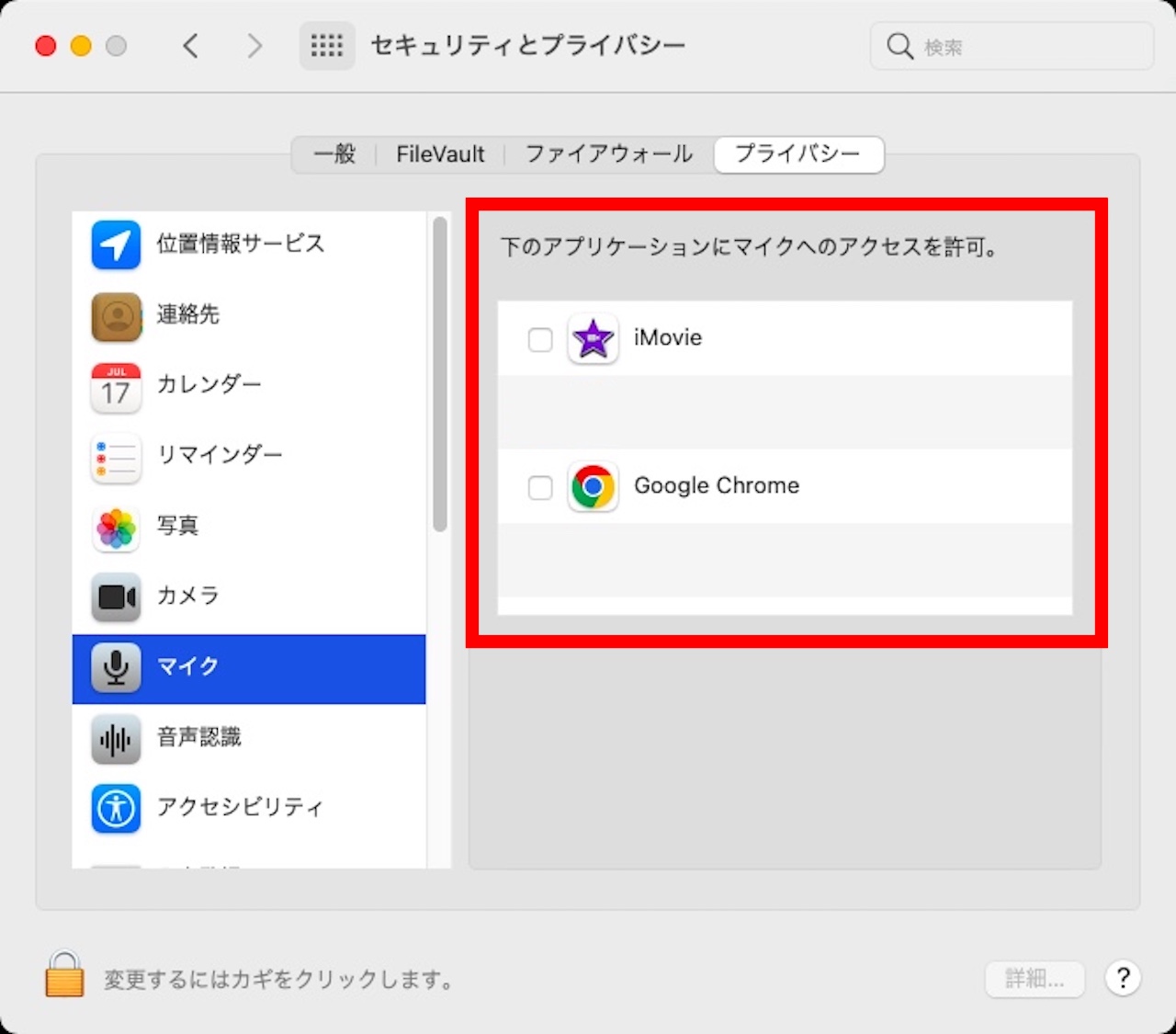Select 写真 label in list
The height and width of the screenshot is (1034, 1176).
(x=177, y=525)
